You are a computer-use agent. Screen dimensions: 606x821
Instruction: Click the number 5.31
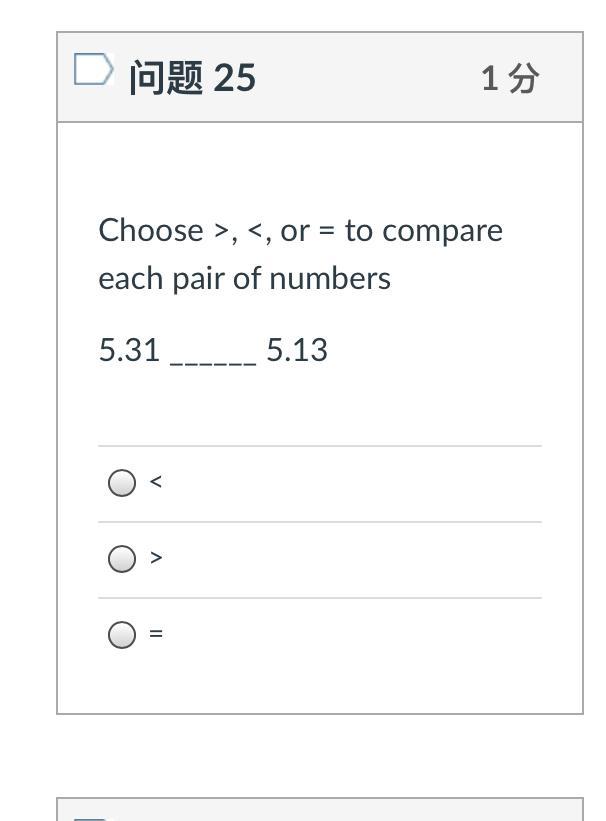129,350
